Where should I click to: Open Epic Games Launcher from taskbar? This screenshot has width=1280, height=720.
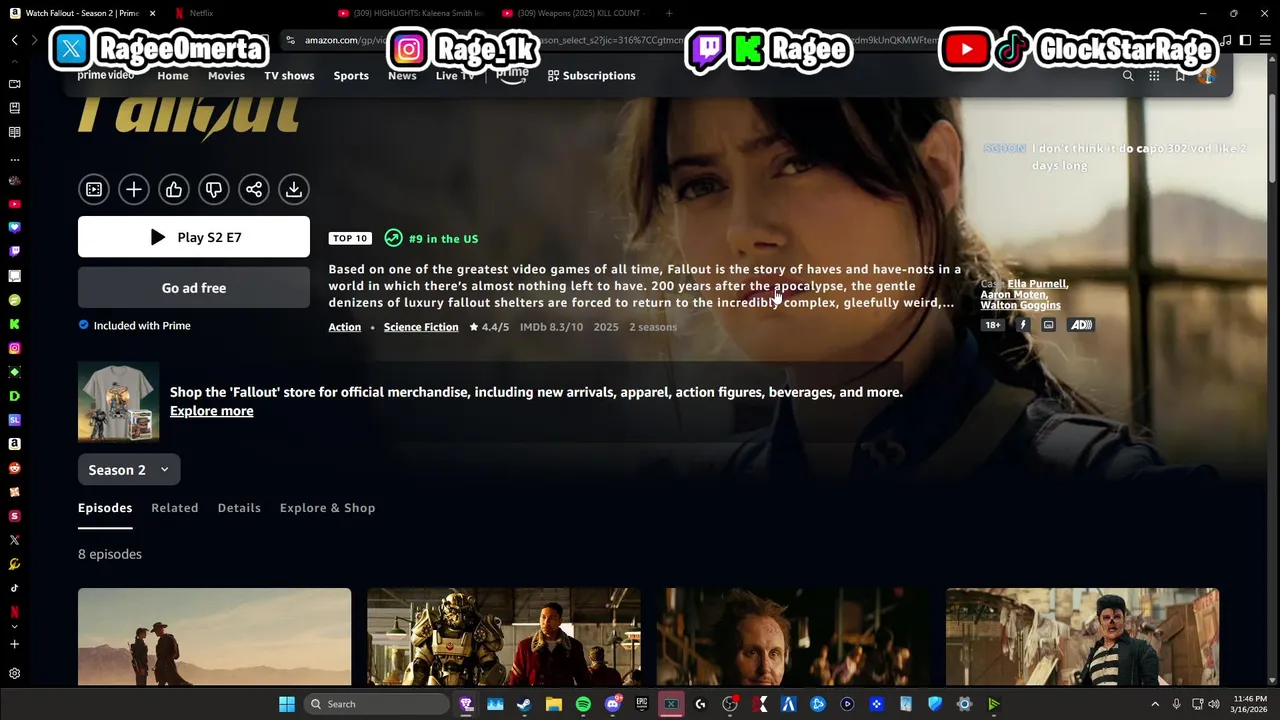(642, 704)
